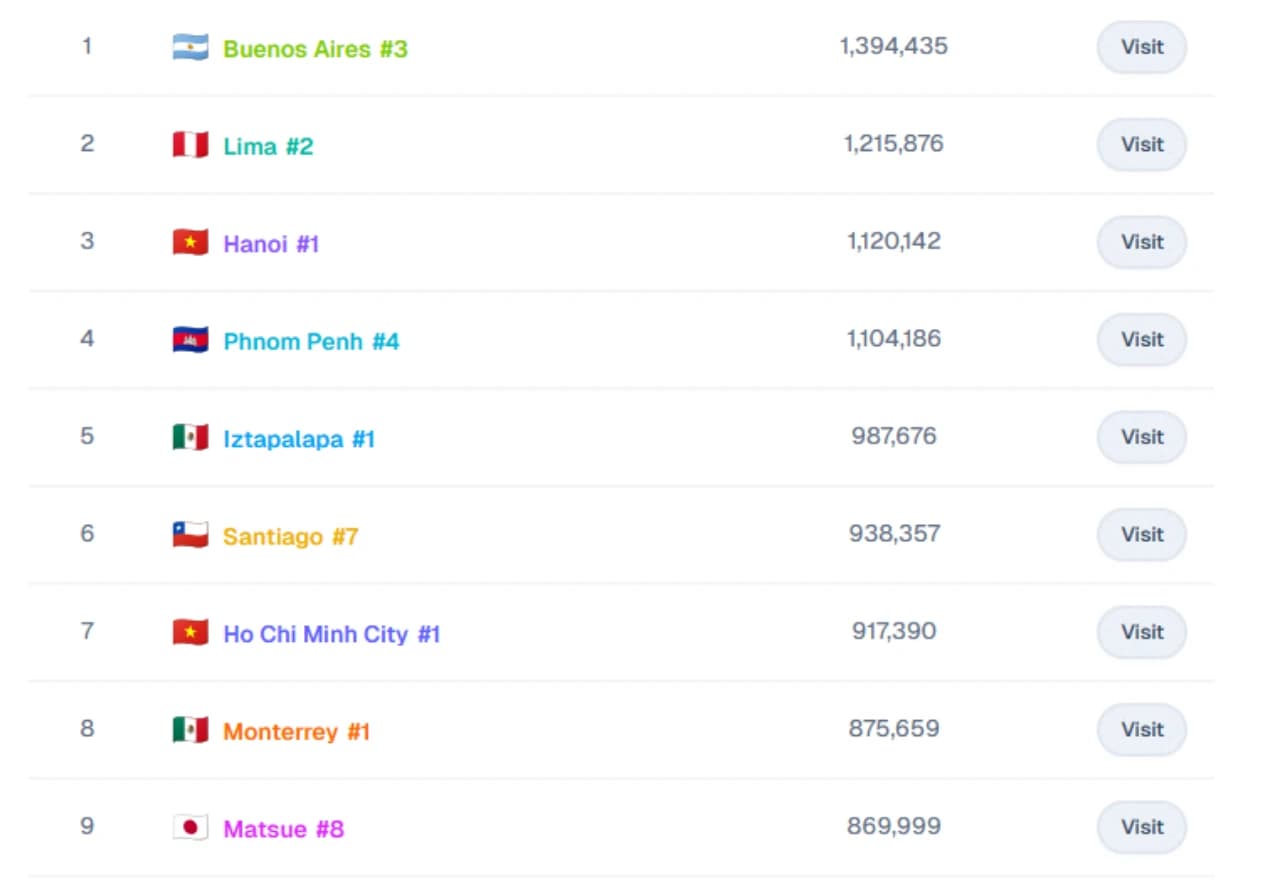This screenshot has width=1280, height=880.
Task: Click the Cambodia flag beside Phnom Penh
Action: point(190,340)
